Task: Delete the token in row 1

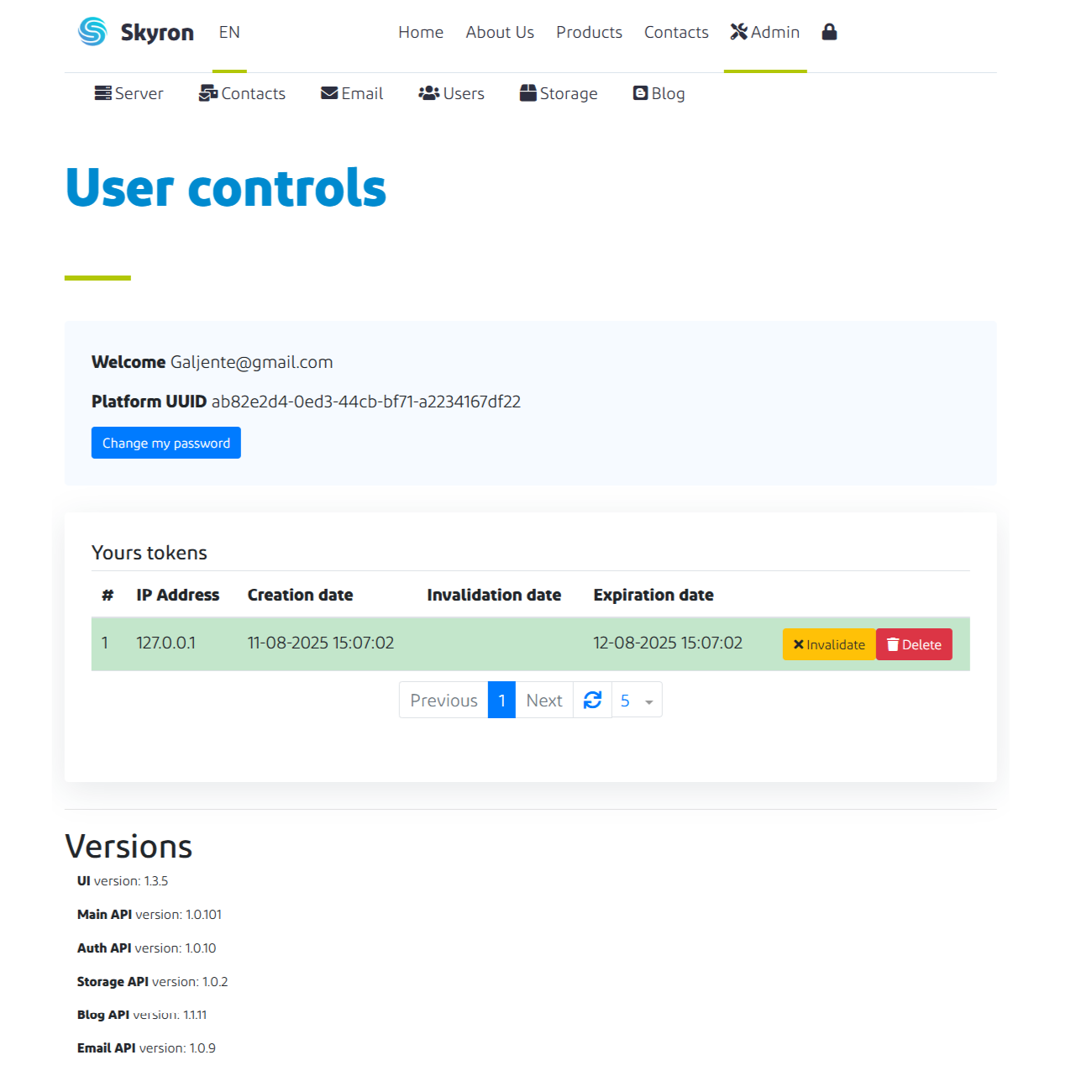Action: (914, 644)
